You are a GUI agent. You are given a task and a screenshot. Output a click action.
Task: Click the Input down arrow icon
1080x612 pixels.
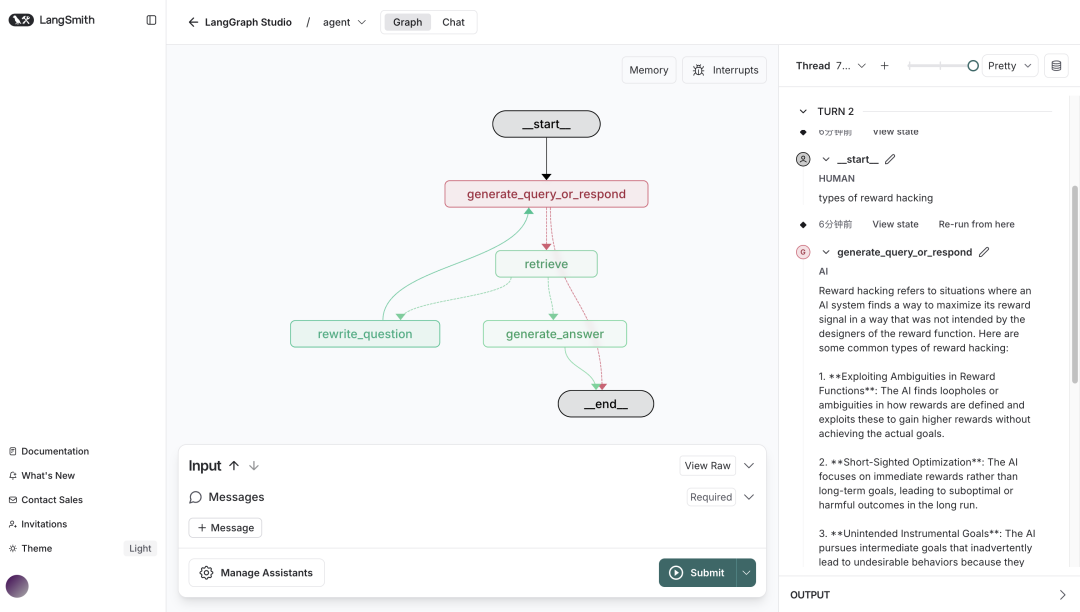253,466
